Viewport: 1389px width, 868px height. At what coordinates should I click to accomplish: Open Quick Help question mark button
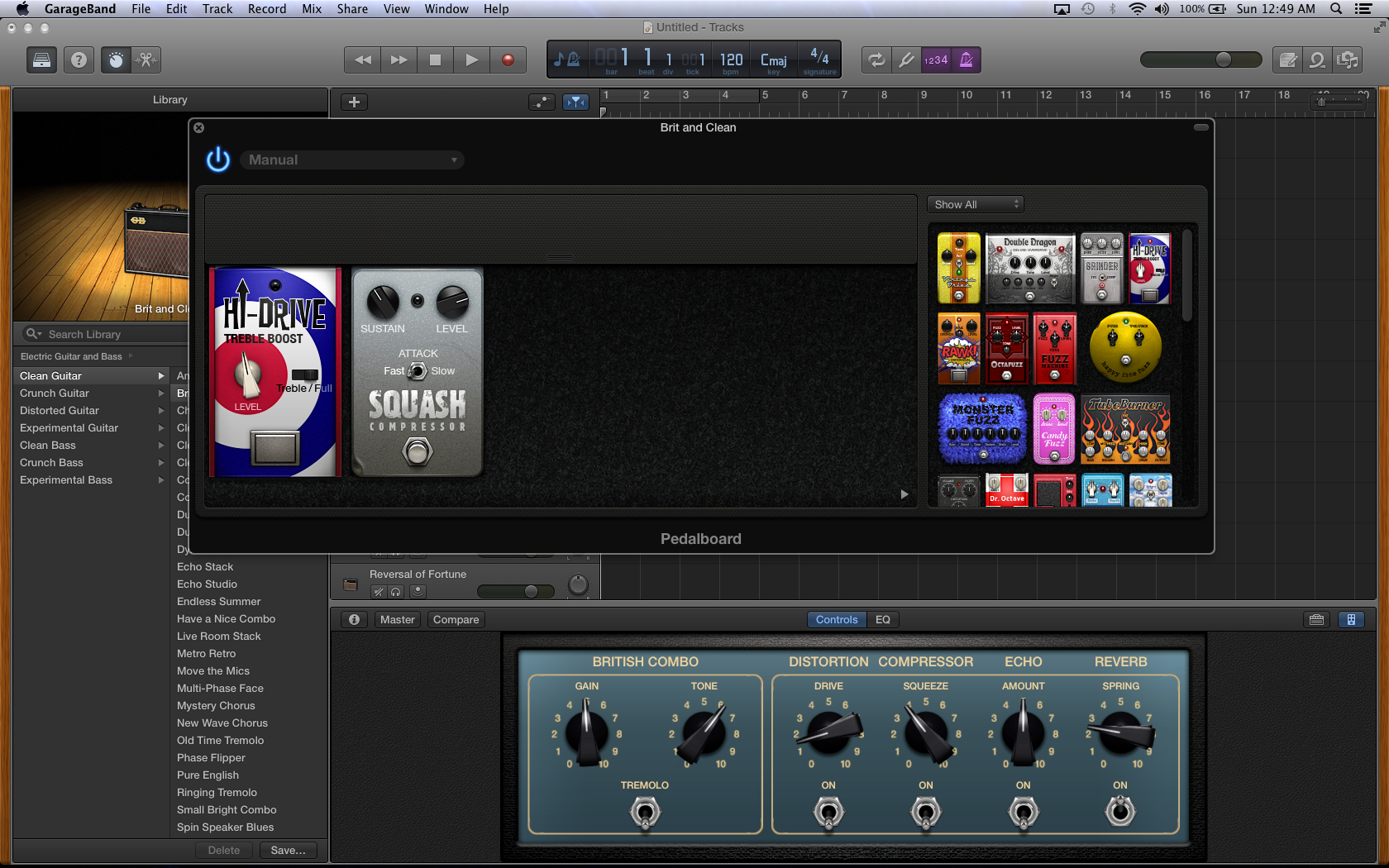pyautogui.click(x=79, y=60)
